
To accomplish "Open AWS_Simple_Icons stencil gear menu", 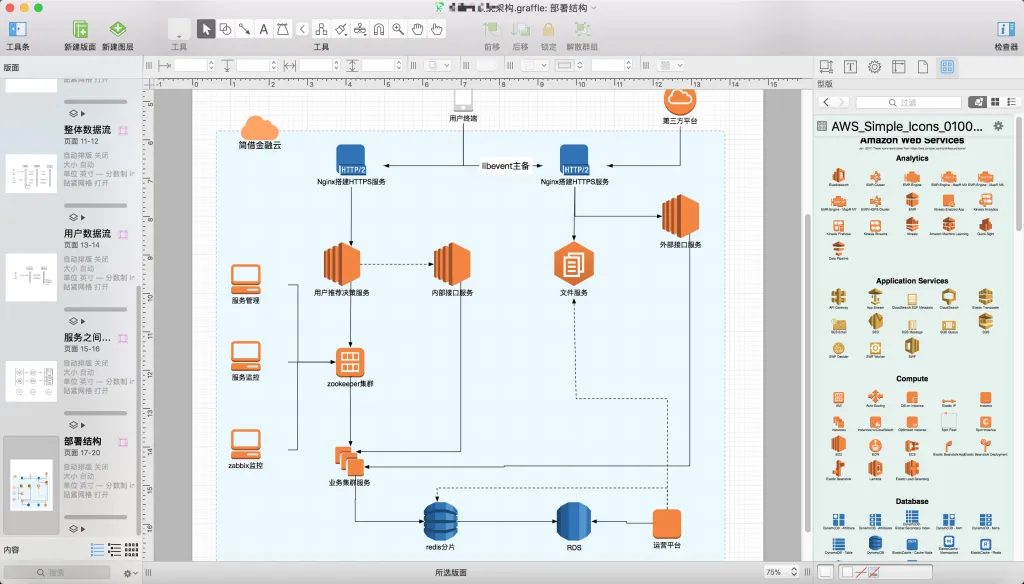I will point(998,126).
